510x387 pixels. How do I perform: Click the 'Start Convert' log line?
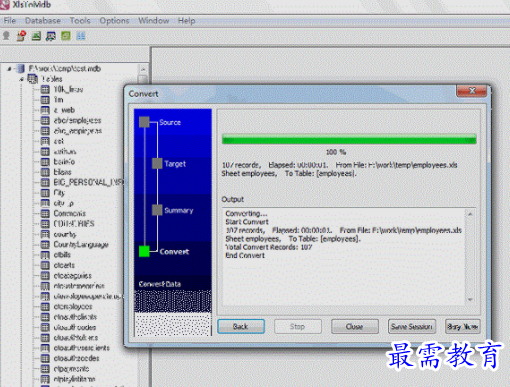(247, 222)
